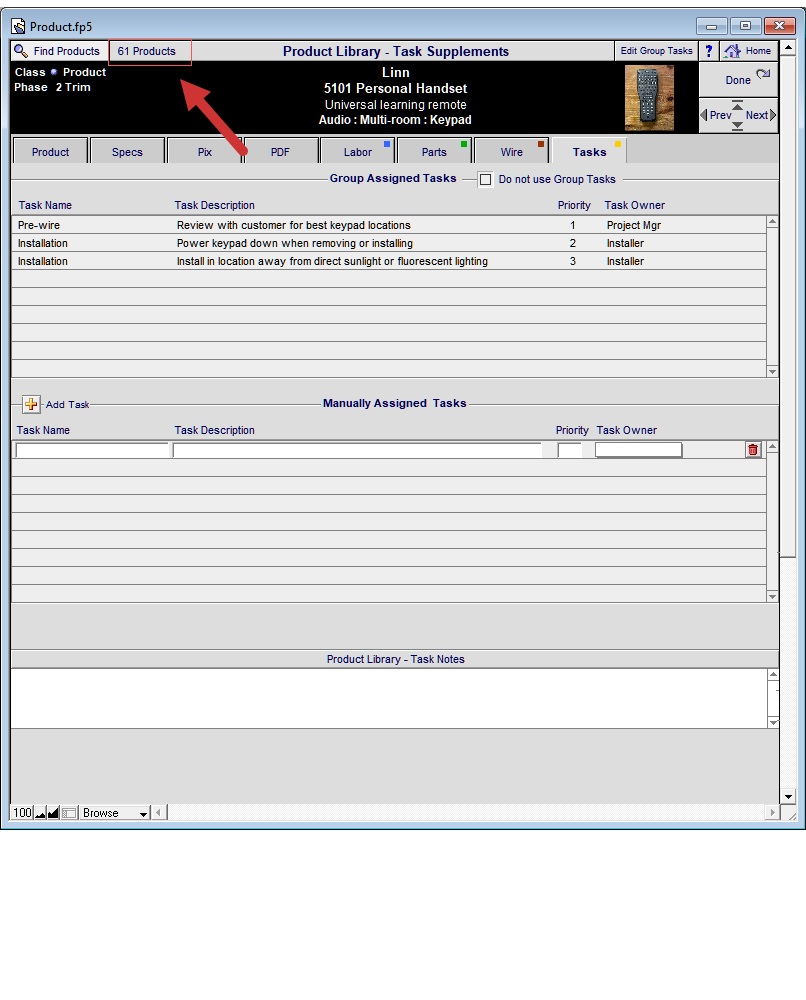Select 'Install in location away from direct sunlight' description
The height and width of the screenshot is (1000, 806).
point(332,261)
